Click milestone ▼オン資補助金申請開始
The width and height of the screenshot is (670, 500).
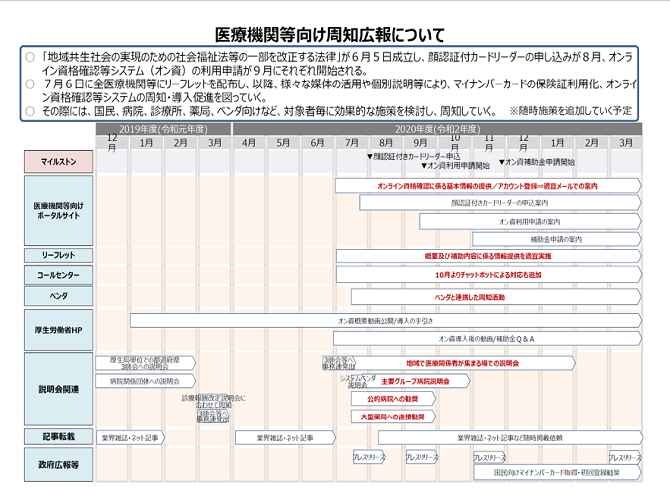537,162
